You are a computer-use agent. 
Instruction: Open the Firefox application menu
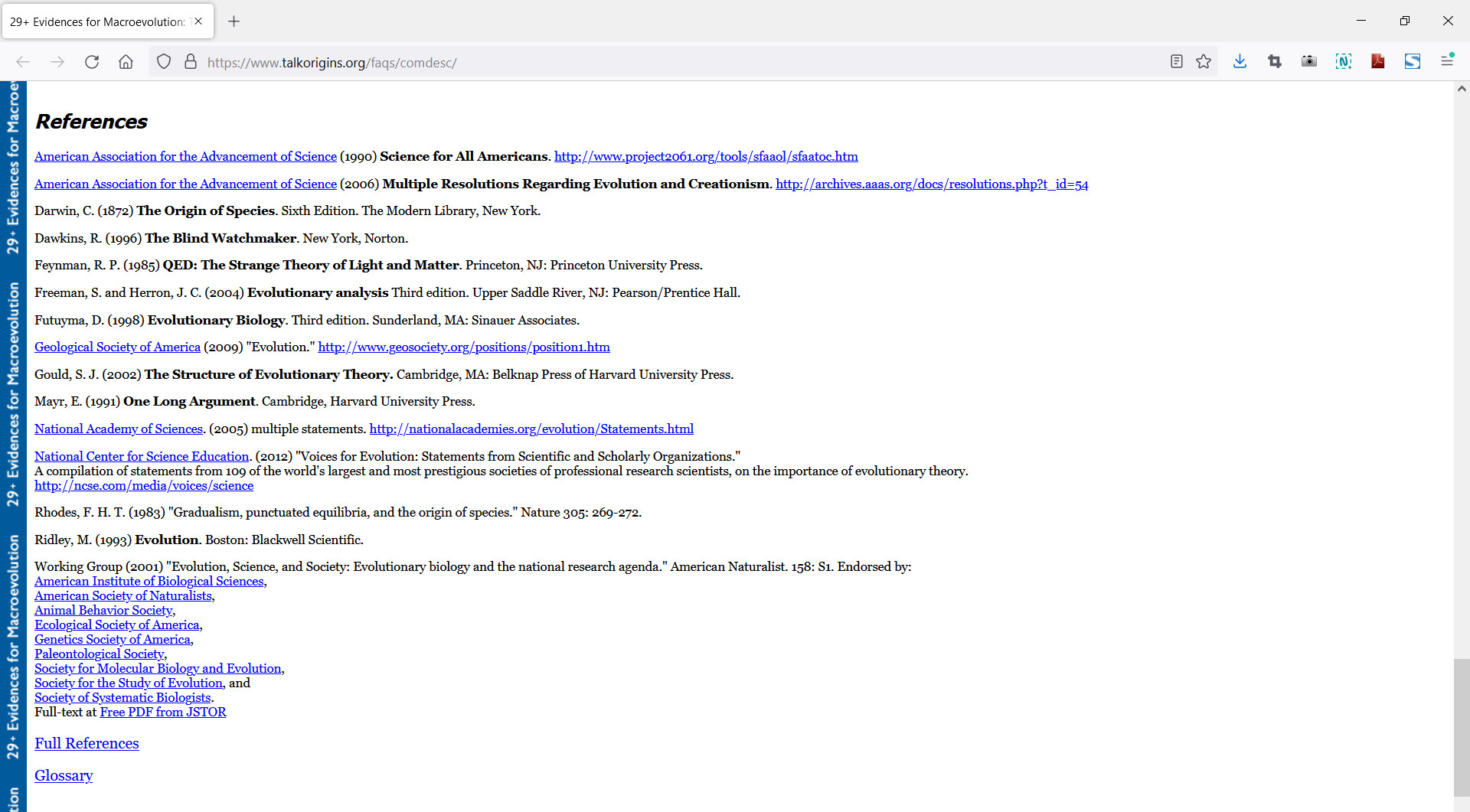coord(1446,61)
